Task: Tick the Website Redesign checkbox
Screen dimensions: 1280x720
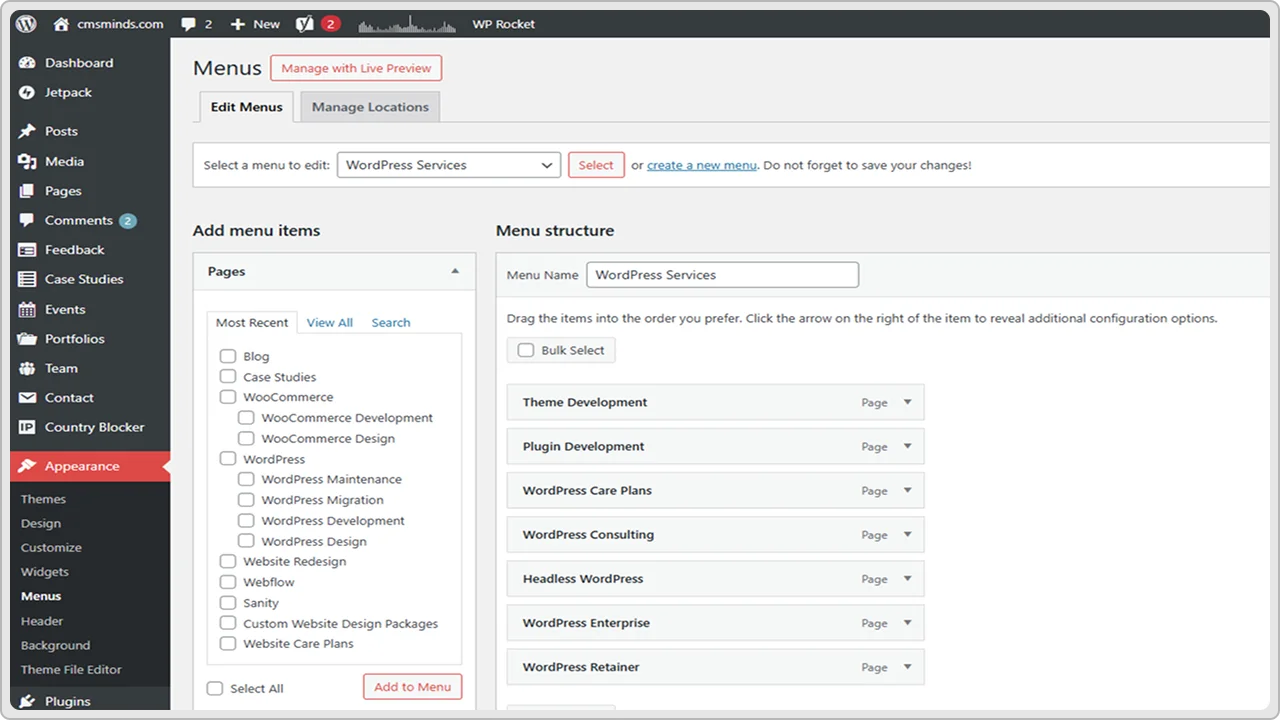Action: (x=228, y=561)
